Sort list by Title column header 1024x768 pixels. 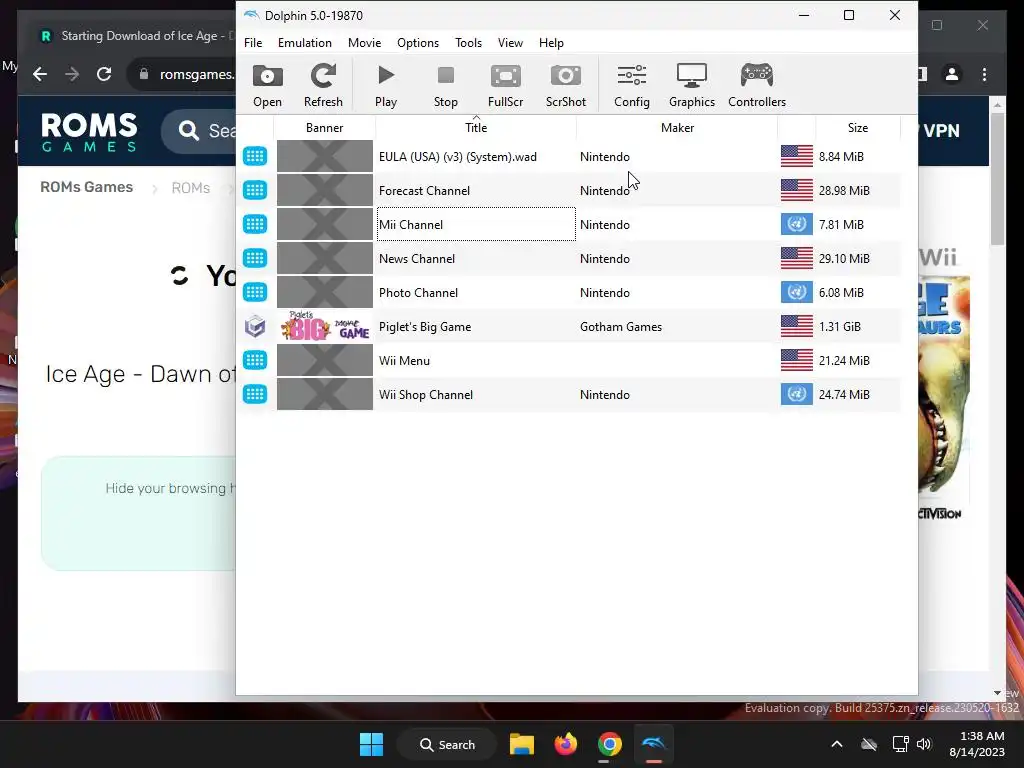click(475, 127)
